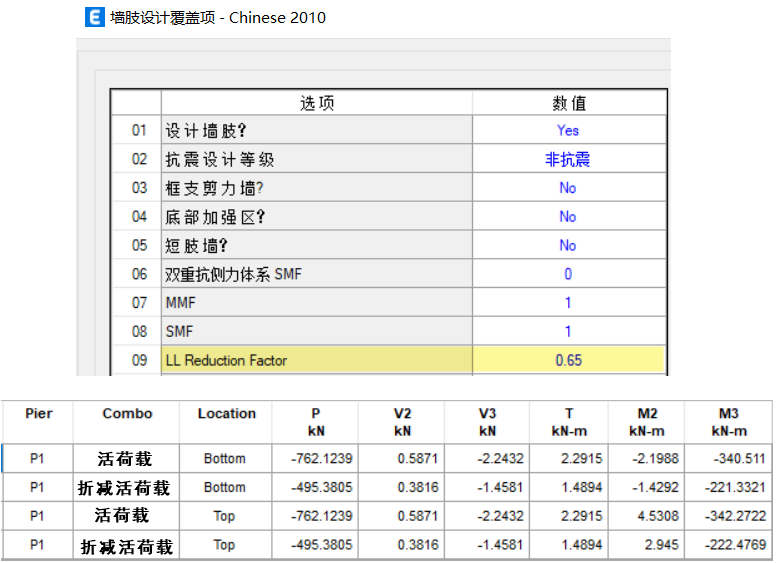Click the 选项 column header
Image resolution: width=777 pixels, height=563 pixels.
click(316, 103)
